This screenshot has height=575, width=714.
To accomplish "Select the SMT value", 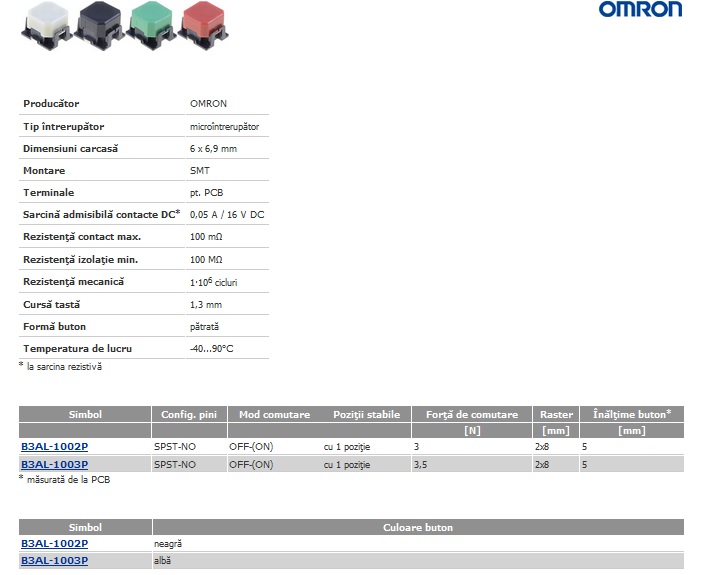I will 200,170.
